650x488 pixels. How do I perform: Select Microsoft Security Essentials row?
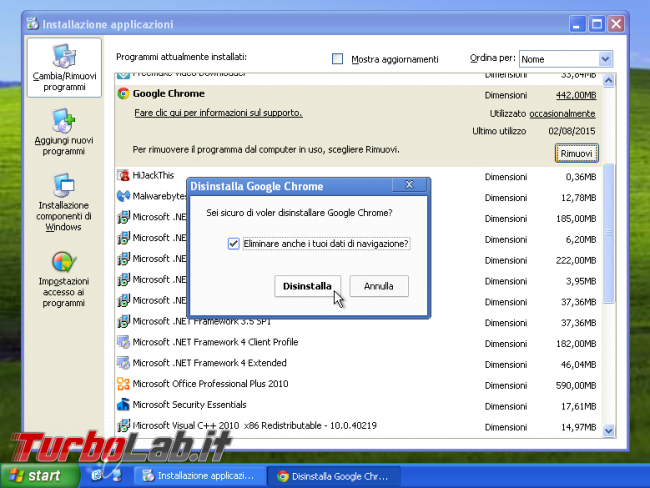[358, 405]
